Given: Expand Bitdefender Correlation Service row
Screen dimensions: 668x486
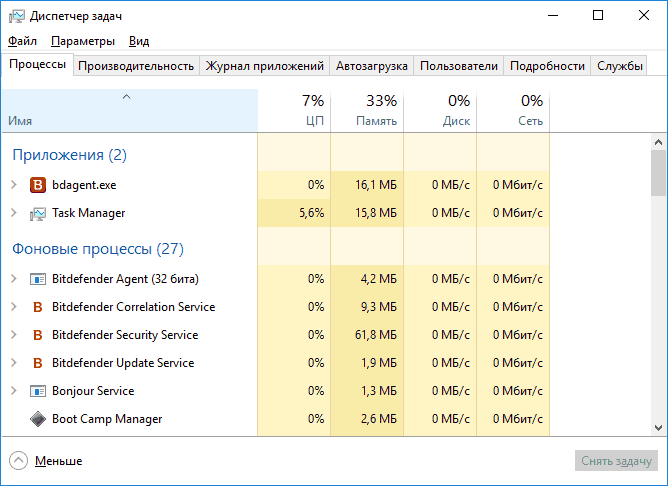Looking at the screenshot, I should [14, 307].
